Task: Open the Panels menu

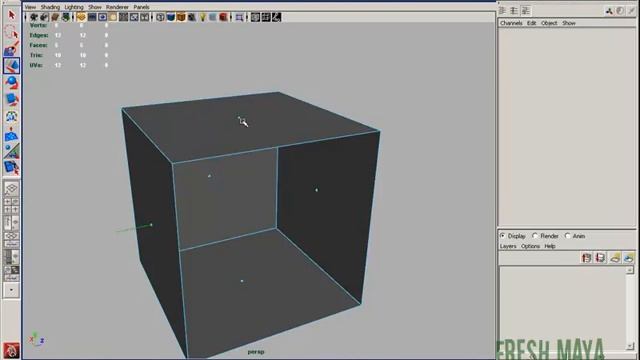Action: [x=141, y=7]
